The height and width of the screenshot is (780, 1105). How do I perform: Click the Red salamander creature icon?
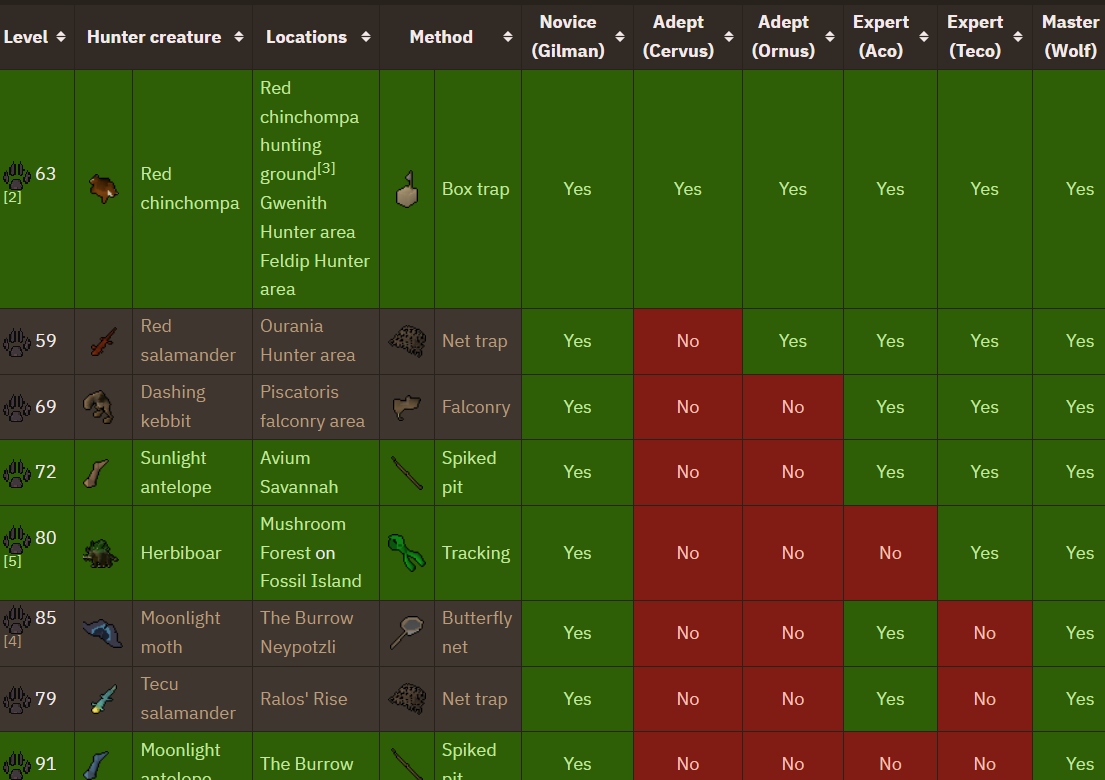point(103,341)
